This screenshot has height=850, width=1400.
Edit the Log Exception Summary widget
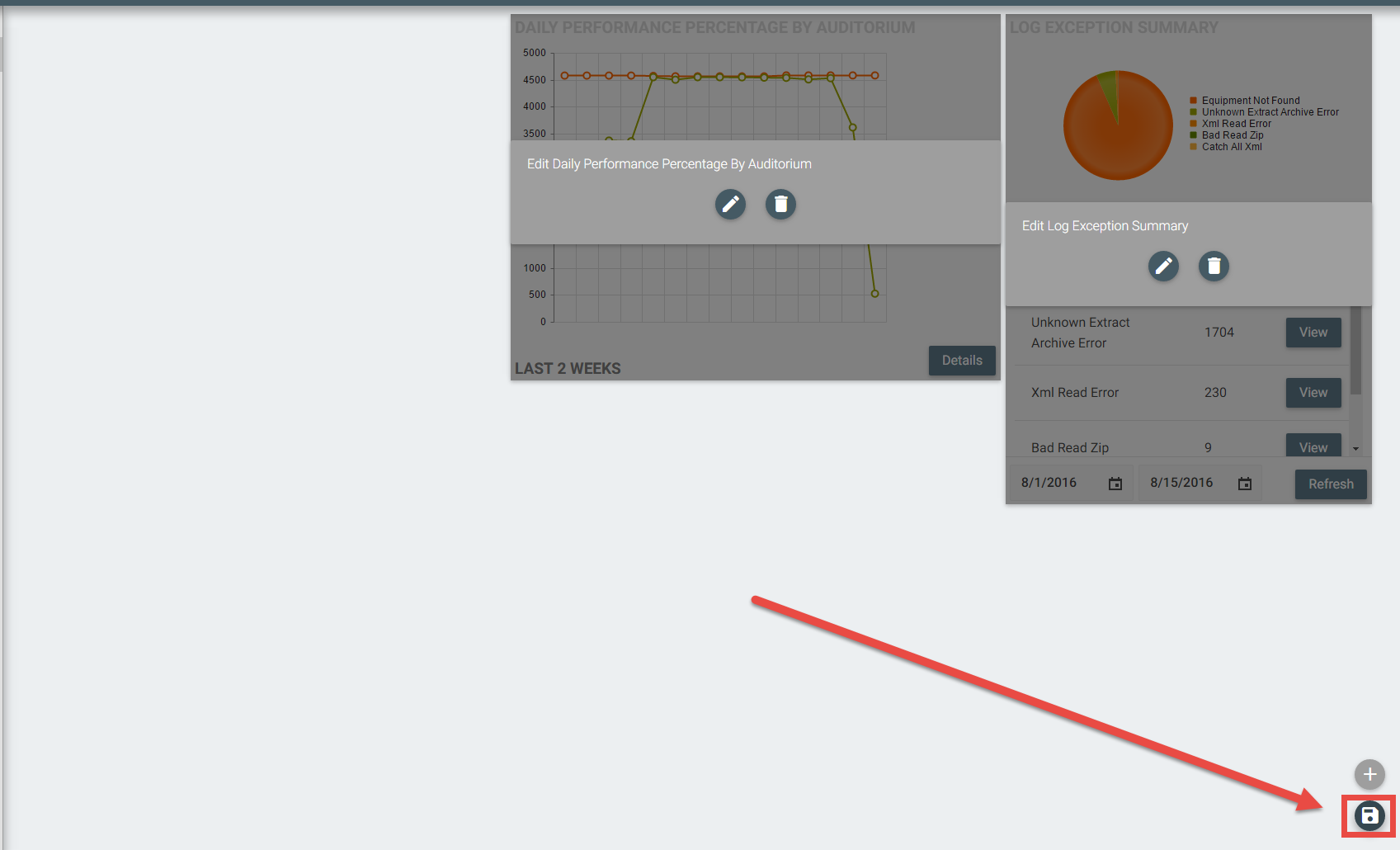pyautogui.click(x=1163, y=266)
